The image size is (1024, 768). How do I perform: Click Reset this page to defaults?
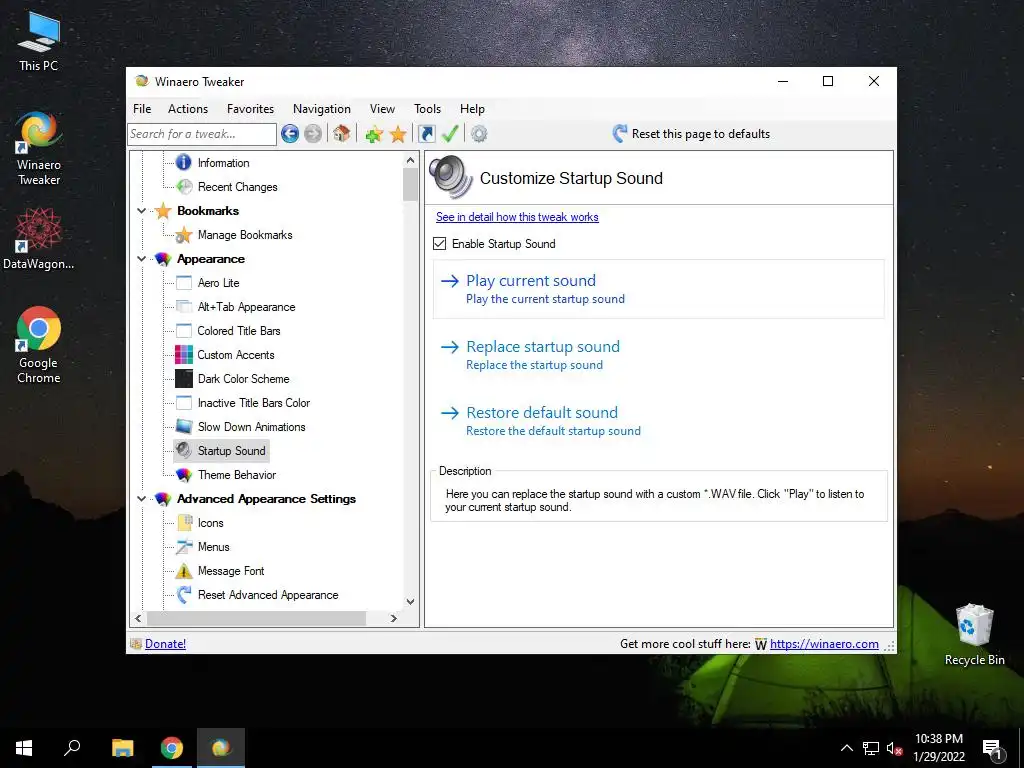point(691,134)
